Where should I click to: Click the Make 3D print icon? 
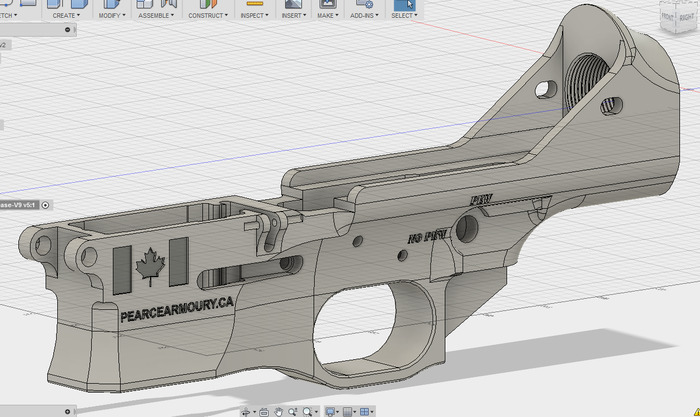(x=327, y=4)
